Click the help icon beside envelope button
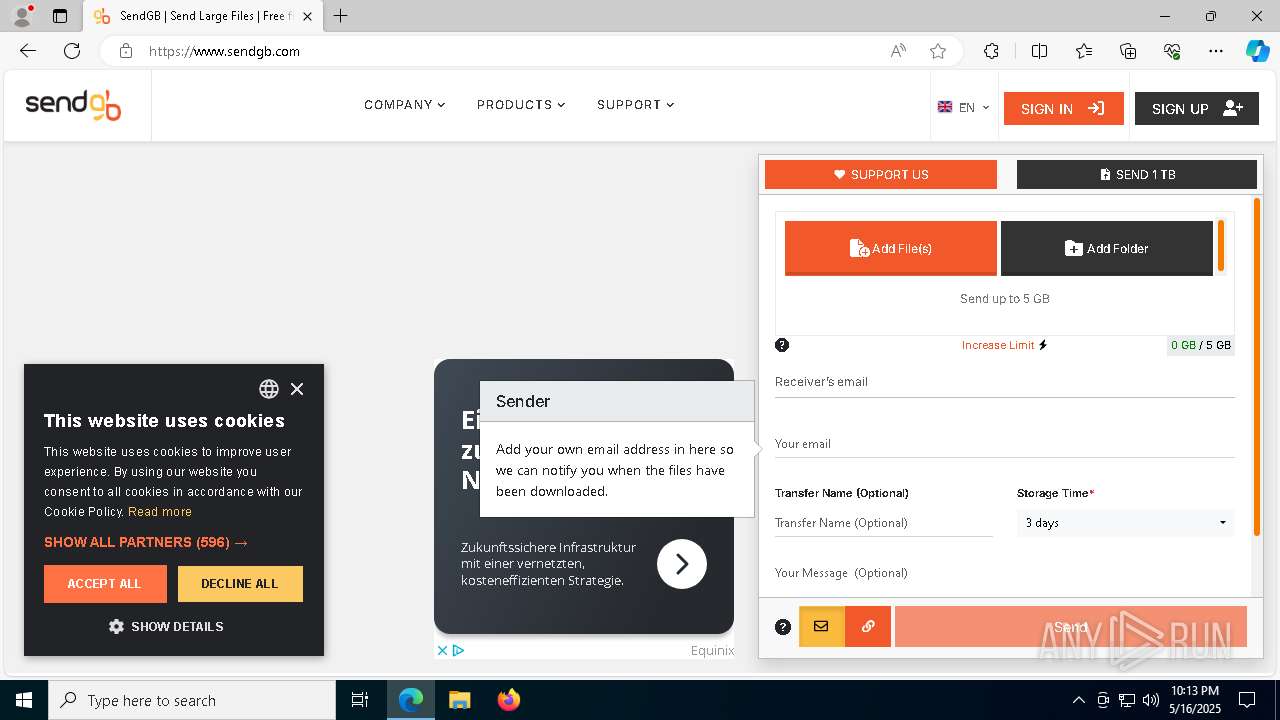 (x=783, y=627)
